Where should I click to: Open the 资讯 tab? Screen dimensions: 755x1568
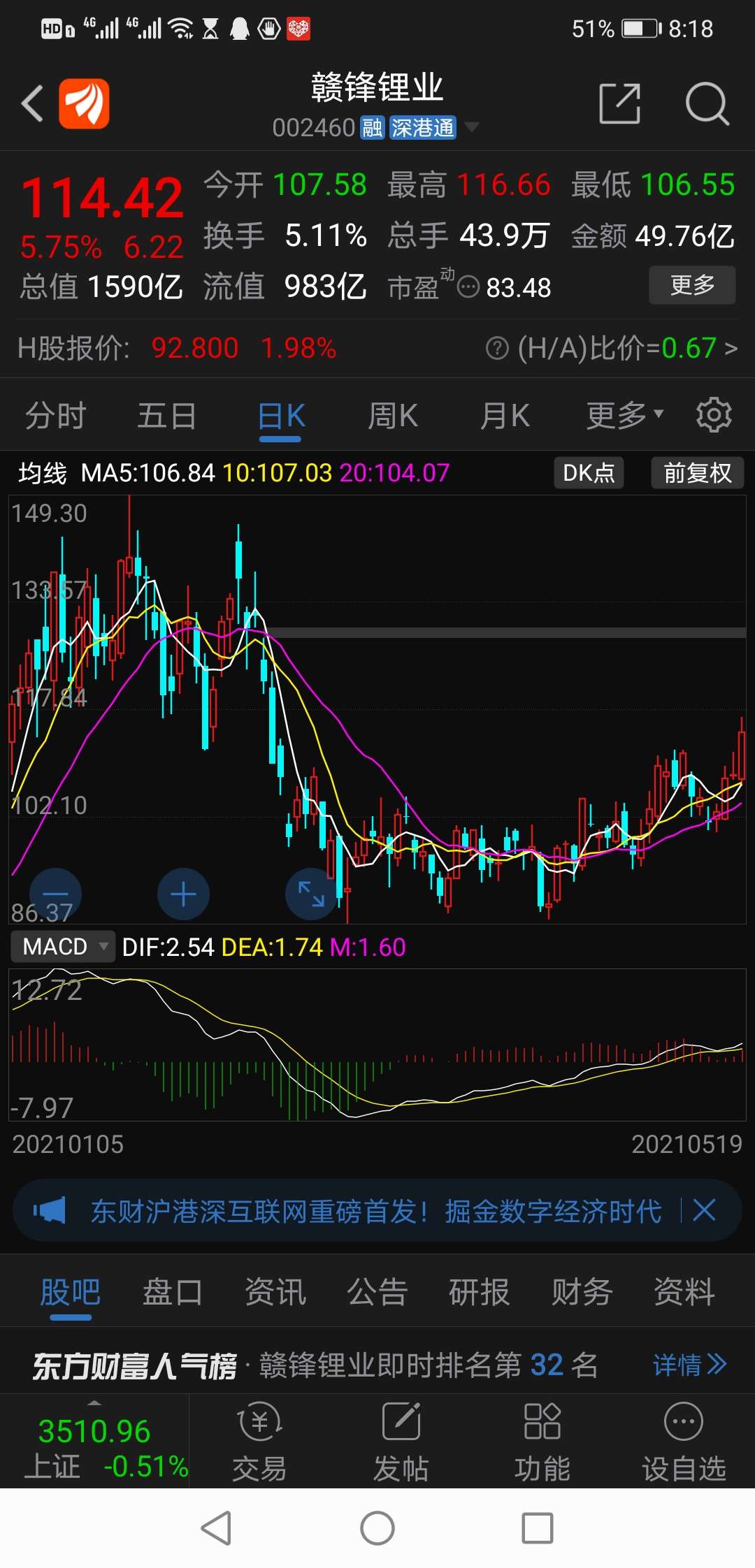click(275, 1292)
